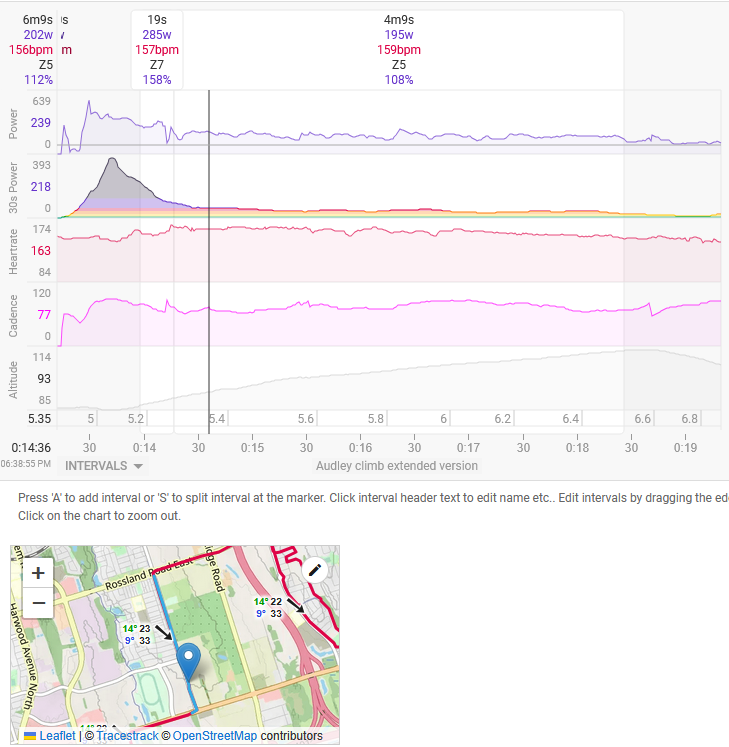This screenshot has width=729, height=747.
Task: Click the blue location pin on map
Action: [189, 662]
